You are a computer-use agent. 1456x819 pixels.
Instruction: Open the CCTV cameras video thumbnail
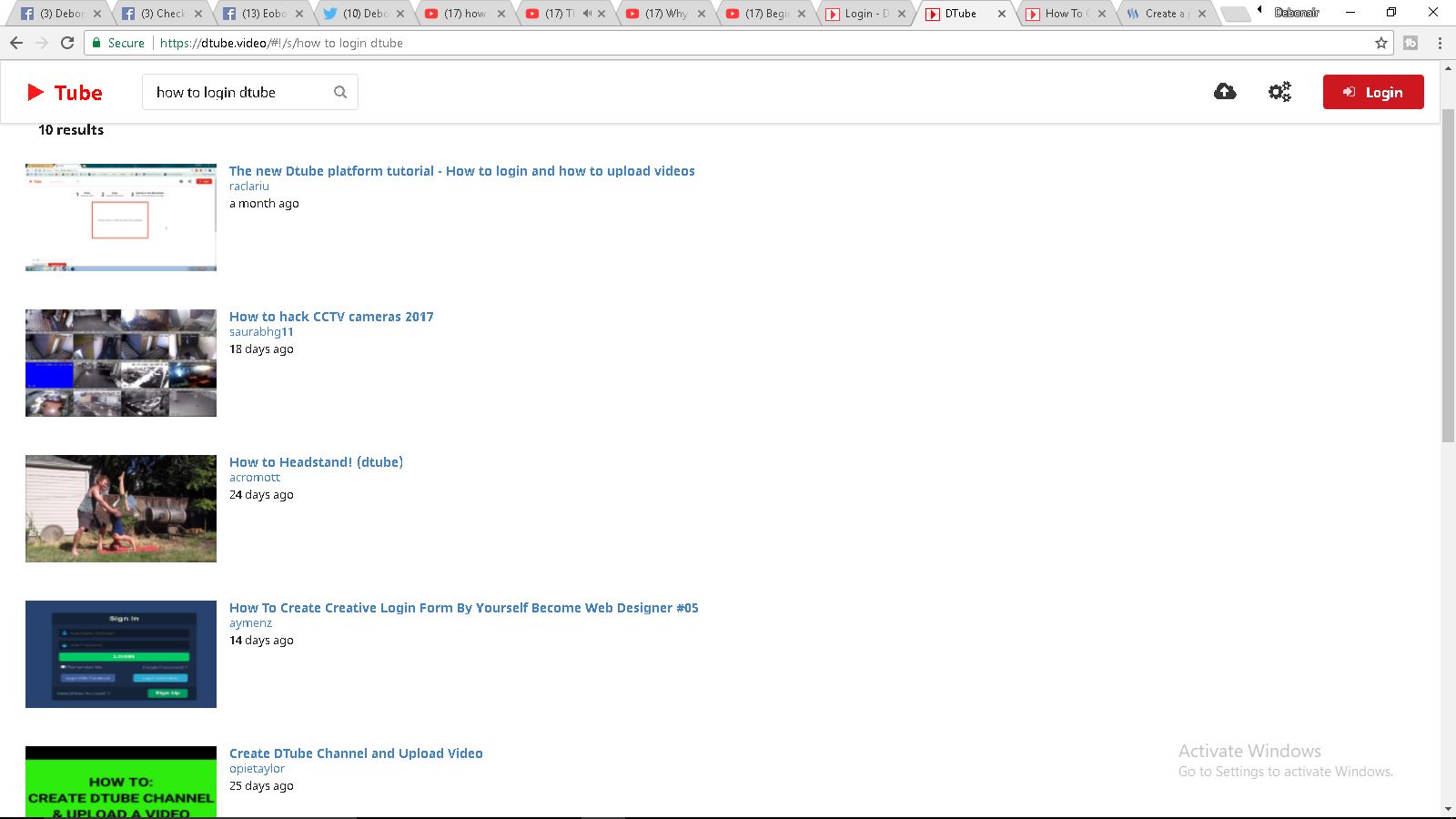pyautogui.click(x=121, y=363)
